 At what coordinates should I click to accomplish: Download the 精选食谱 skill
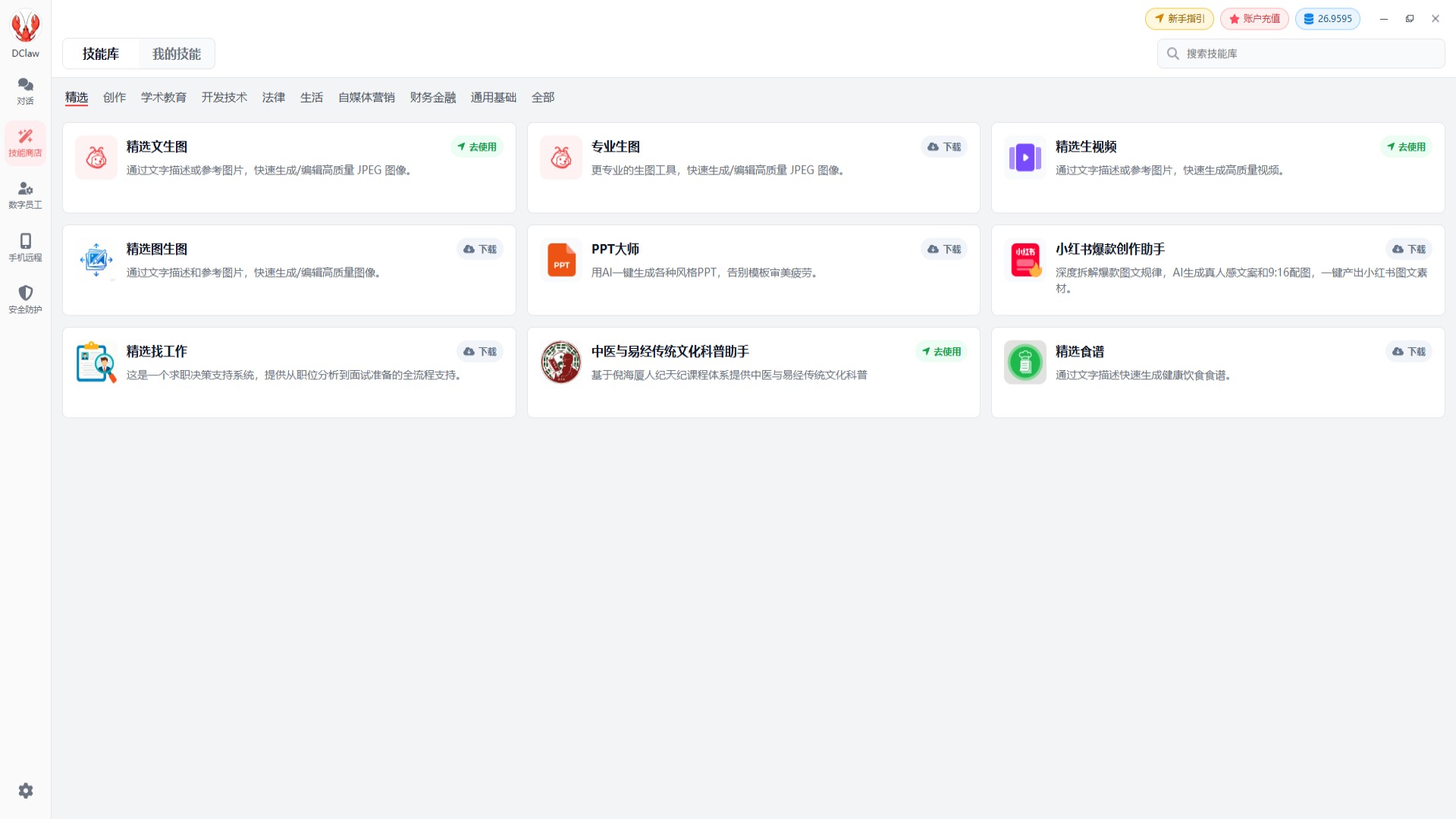(x=1409, y=352)
